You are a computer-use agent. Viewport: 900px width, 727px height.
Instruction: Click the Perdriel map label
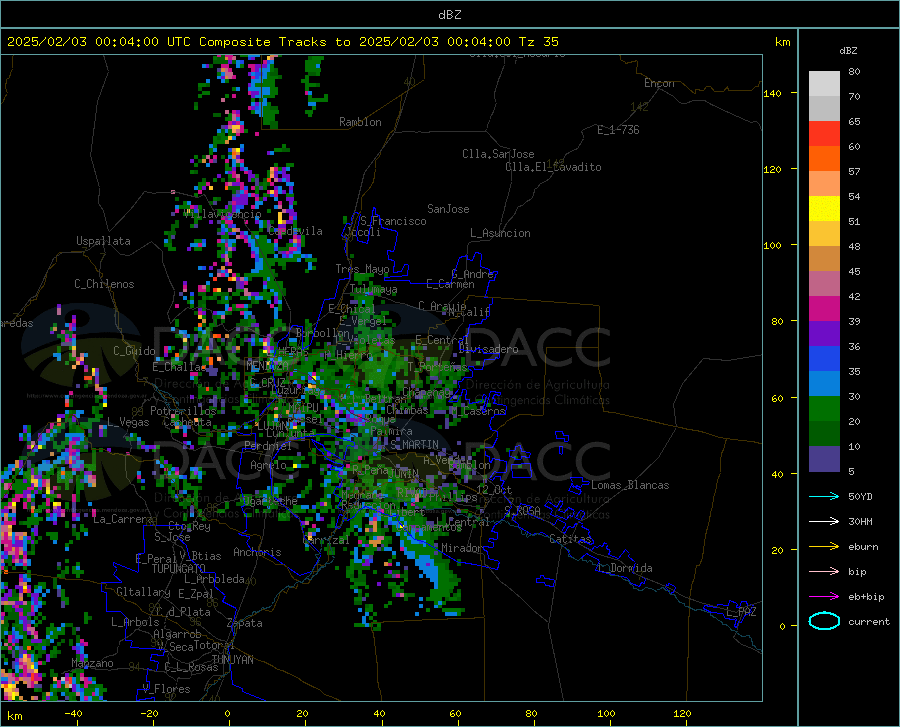(x=268, y=445)
